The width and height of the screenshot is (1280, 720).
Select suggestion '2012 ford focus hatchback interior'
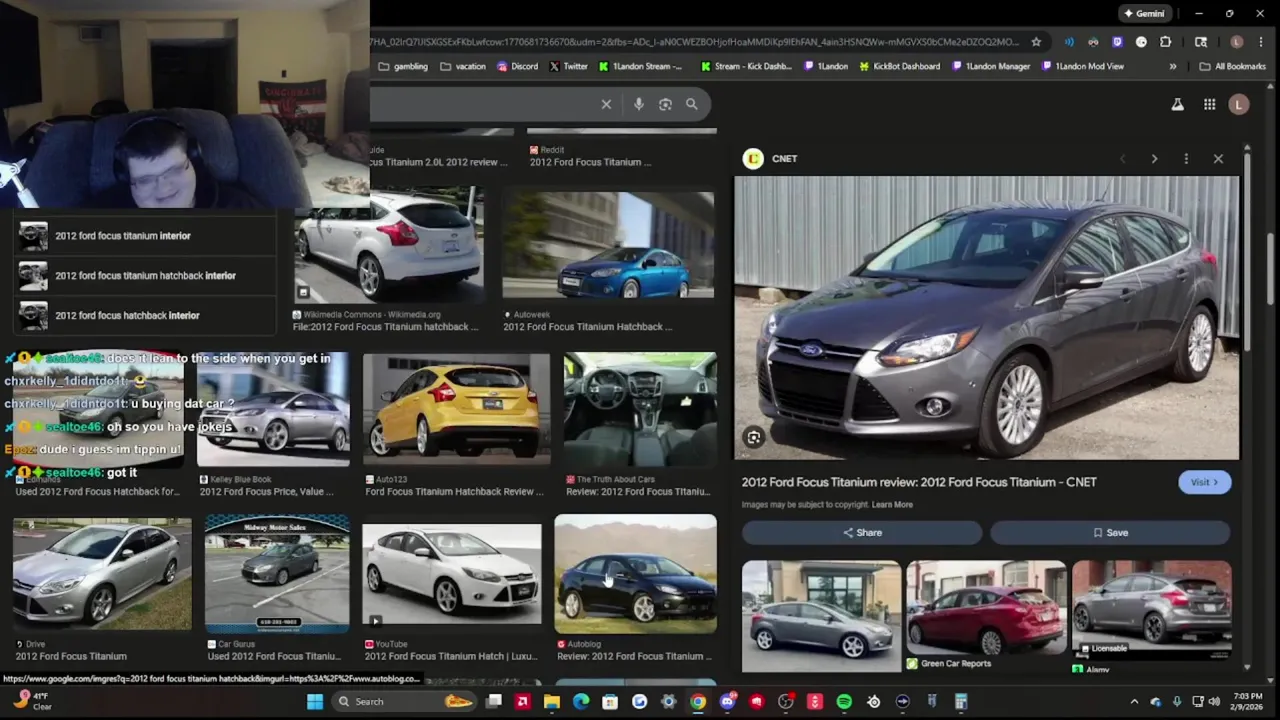[x=145, y=316]
